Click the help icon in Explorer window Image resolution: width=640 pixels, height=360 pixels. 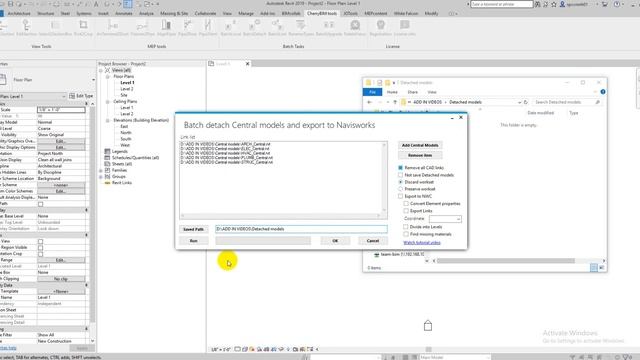[603, 92]
